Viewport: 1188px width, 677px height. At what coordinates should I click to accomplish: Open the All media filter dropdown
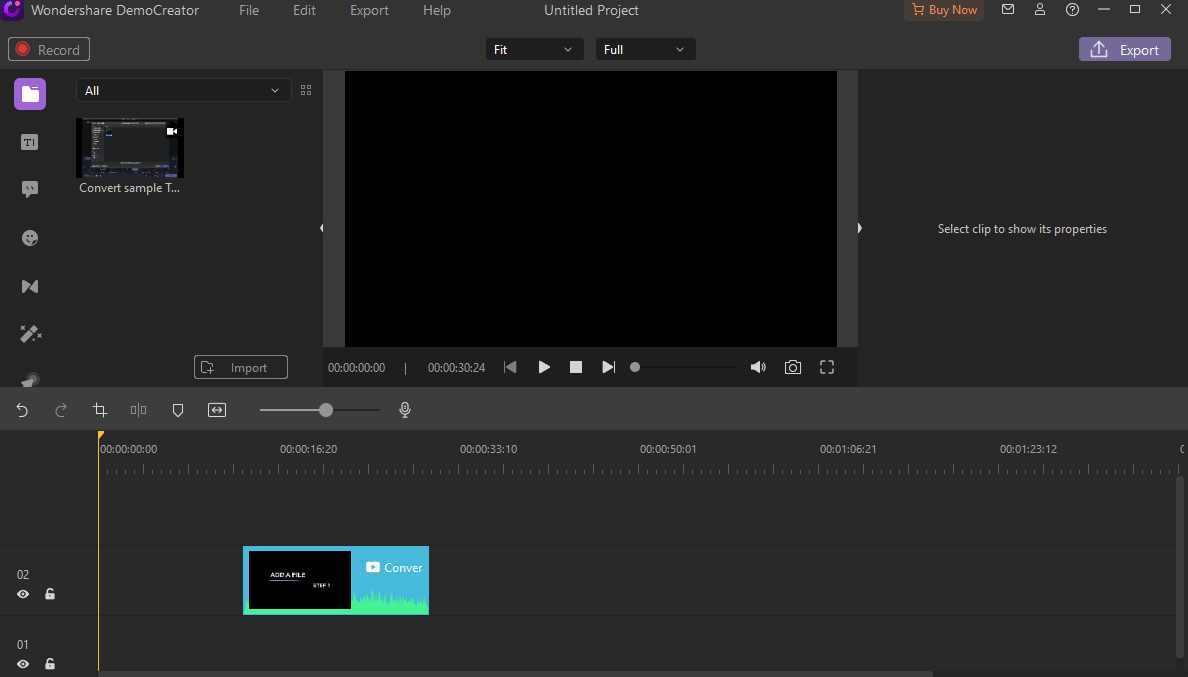click(x=183, y=90)
